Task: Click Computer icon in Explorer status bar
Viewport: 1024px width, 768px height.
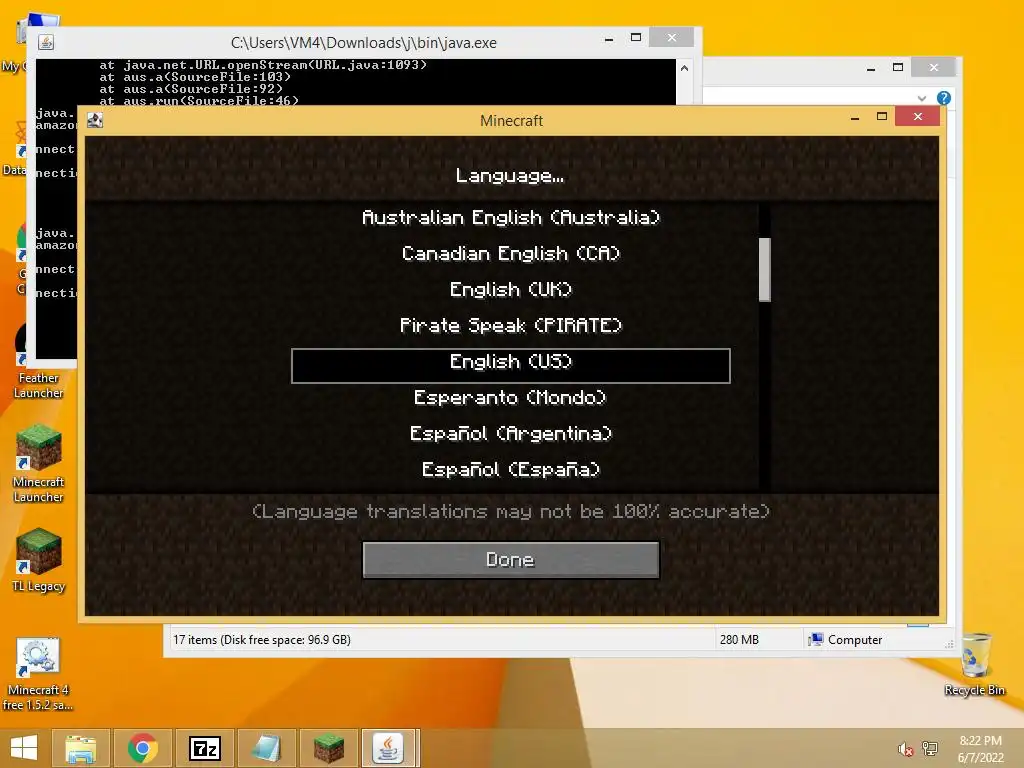Action: [816, 639]
